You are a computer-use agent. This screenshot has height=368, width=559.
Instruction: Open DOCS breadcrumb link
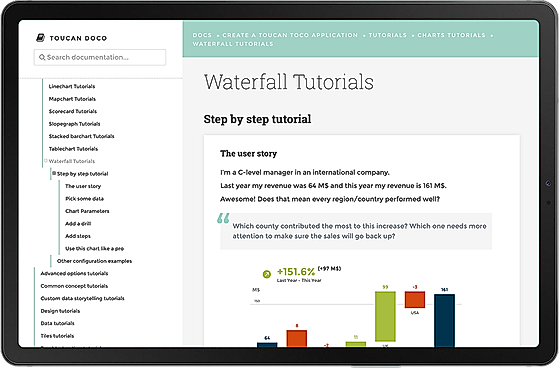pos(202,35)
